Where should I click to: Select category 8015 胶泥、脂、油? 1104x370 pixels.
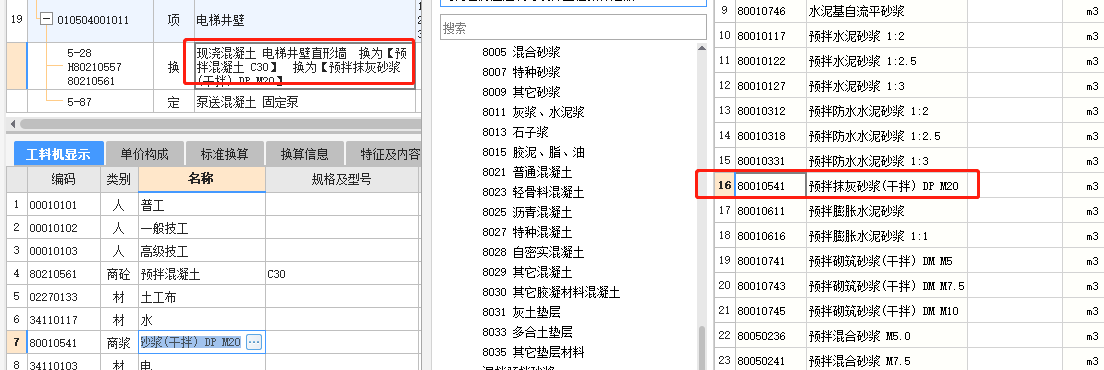pyautogui.click(x=533, y=152)
